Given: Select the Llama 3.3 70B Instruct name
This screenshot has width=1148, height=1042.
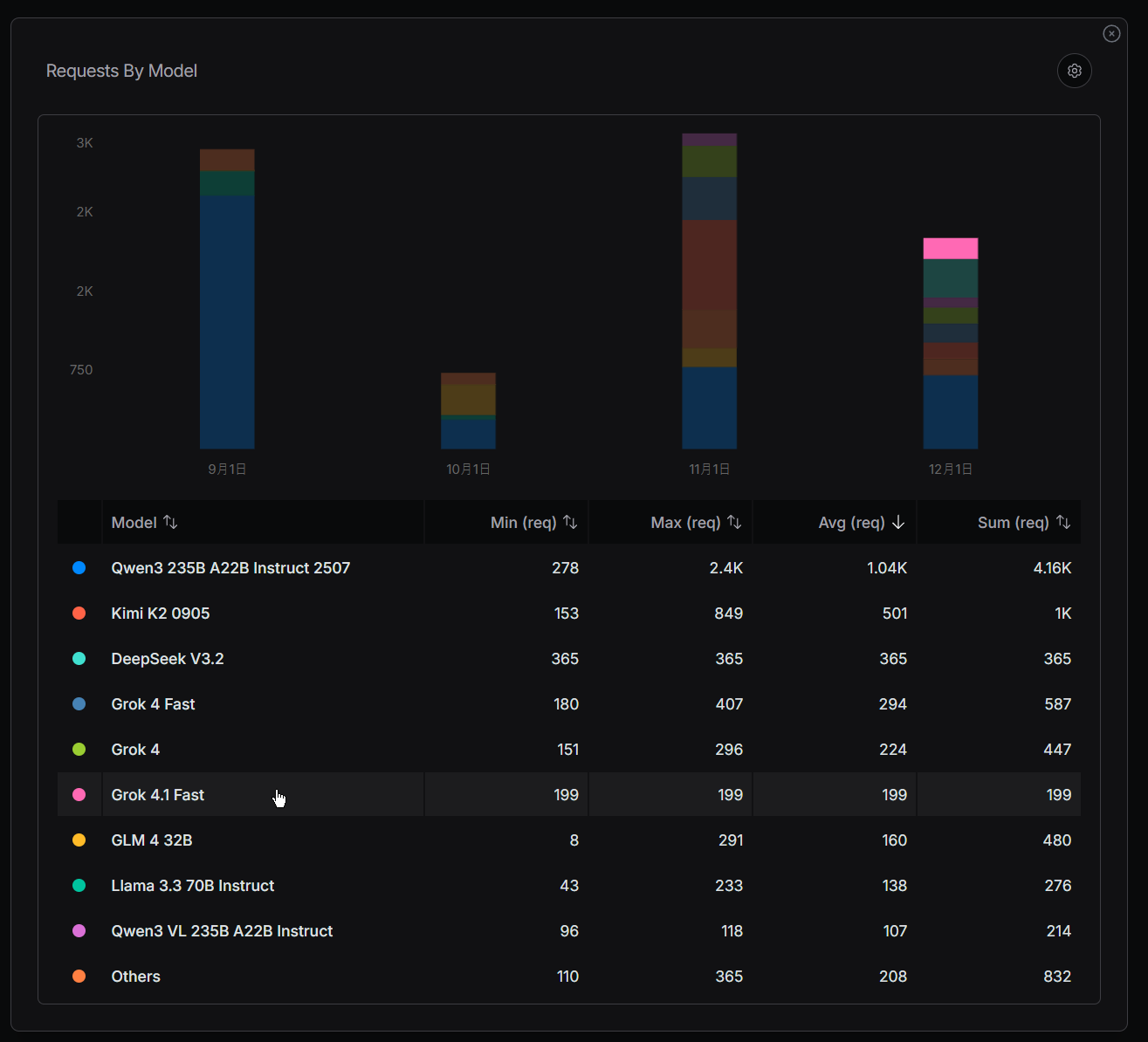Looking at the screenshot, I should point(193,885).
